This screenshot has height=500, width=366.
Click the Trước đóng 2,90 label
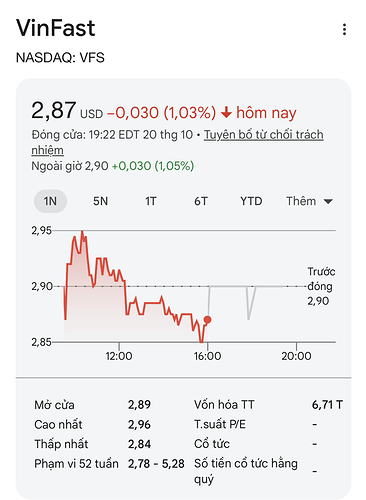pyautogui.click(x=321, y=286)
